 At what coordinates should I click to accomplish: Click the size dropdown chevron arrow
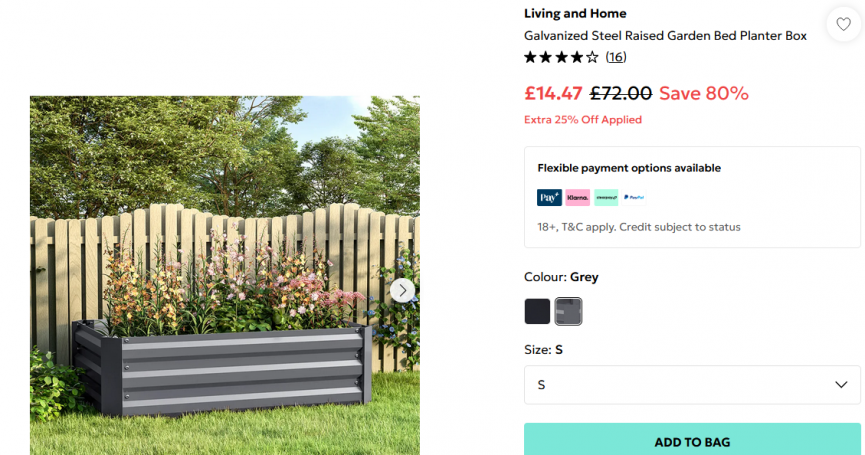(841, 385)
